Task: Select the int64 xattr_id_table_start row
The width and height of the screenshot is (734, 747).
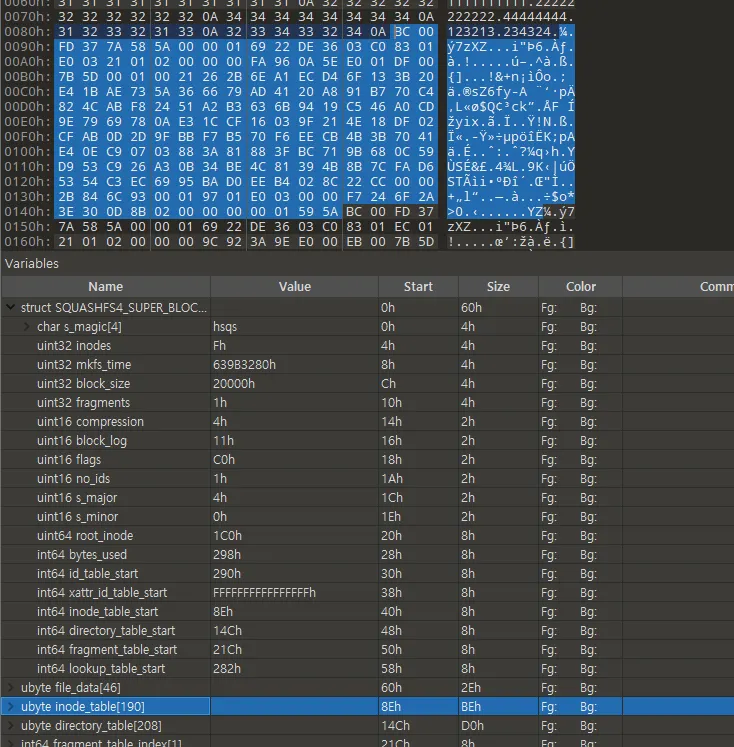Action: [102, 593]
